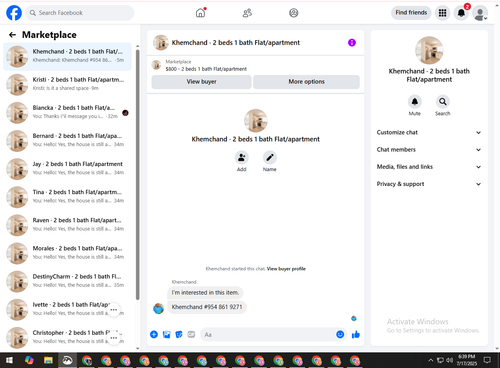
Task: Expand Privacy & support section
Action: click(429, 184)
